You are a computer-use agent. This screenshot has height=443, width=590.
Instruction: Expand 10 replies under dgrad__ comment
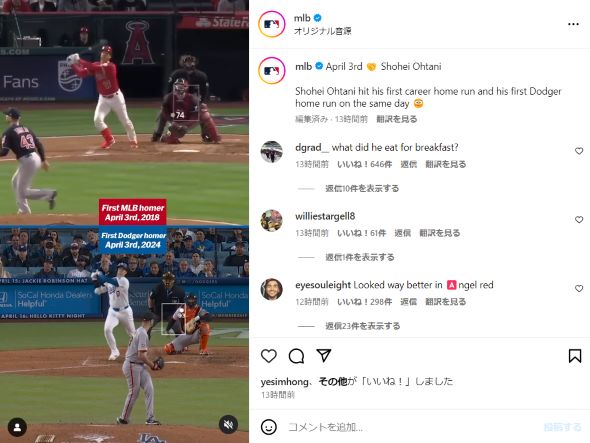(362, 188)
